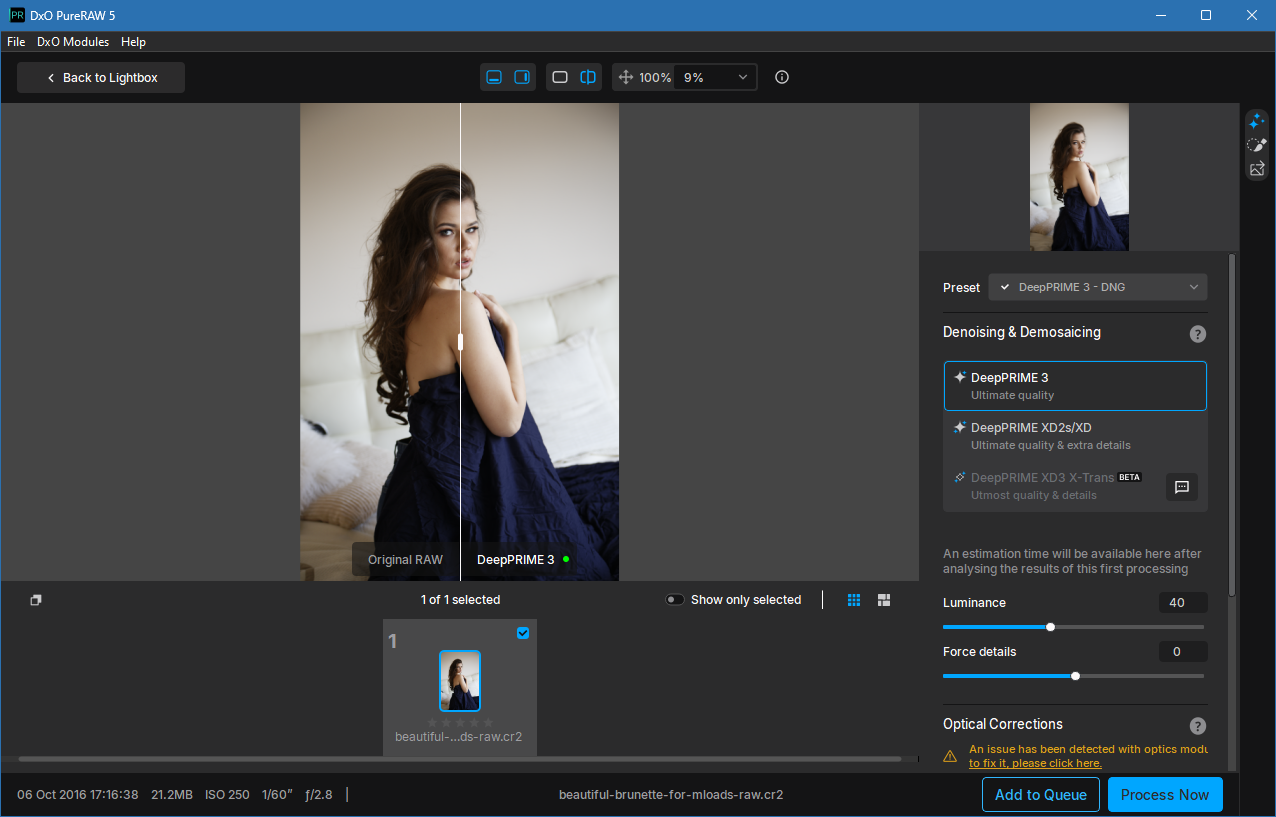The width and height of the screenshot is (1276, 817).
Task: Click the DeepPRIME 3 preview label
Action: pos(516,560)
